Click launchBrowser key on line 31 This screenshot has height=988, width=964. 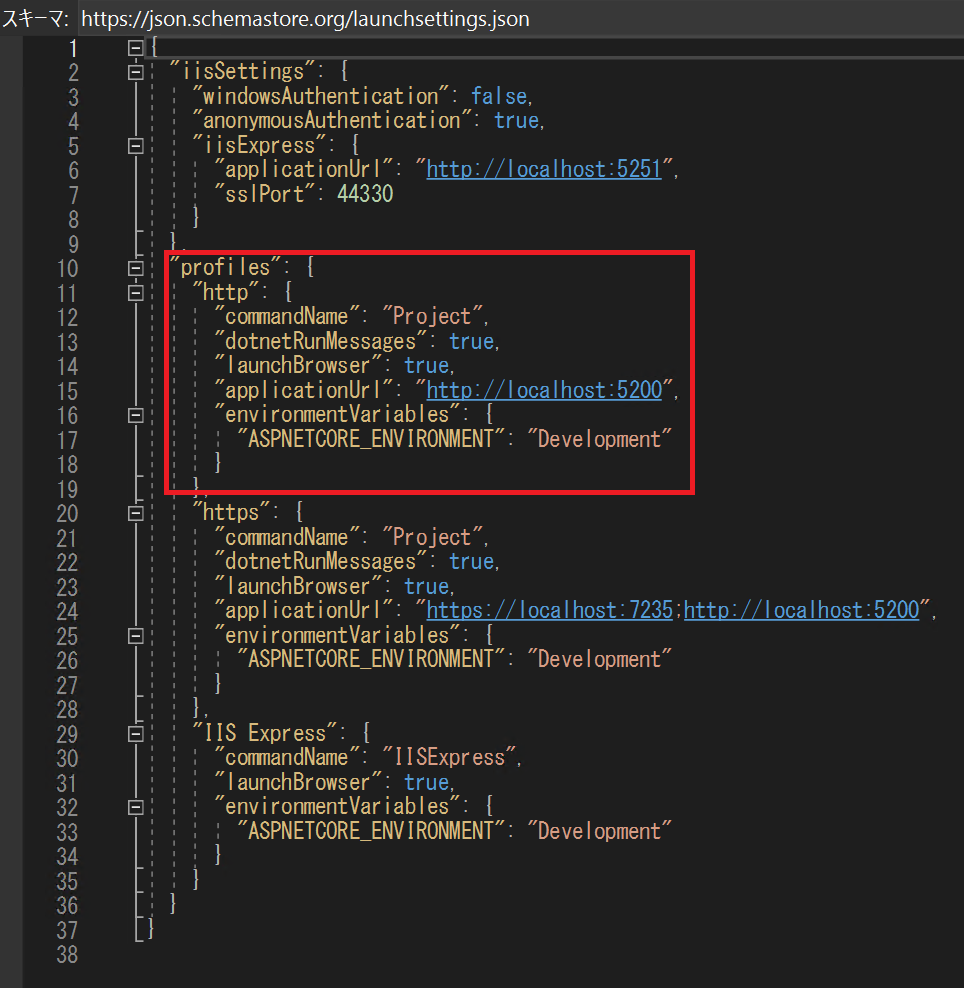[x=298, y=782]
